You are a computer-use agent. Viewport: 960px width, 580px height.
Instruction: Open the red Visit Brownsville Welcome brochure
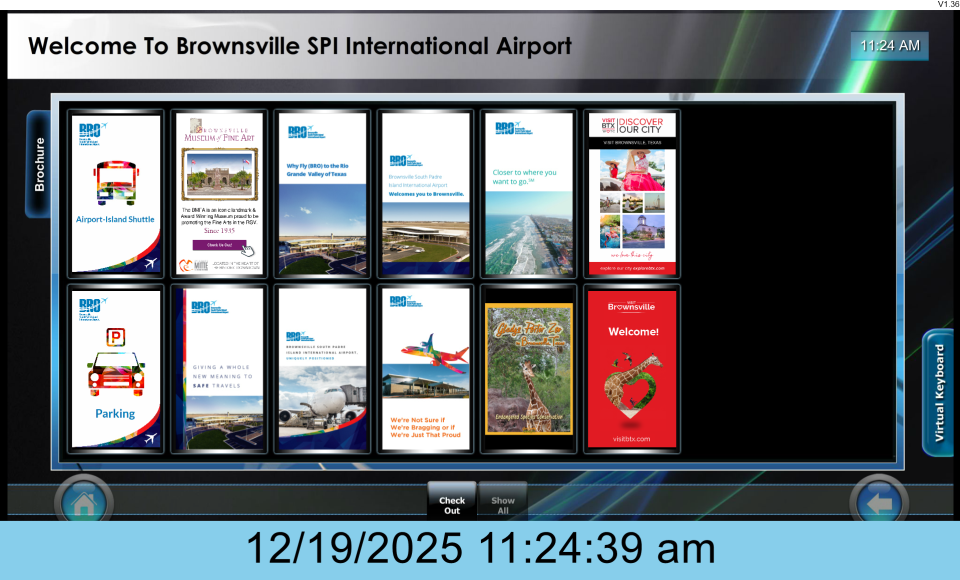pos(632,368)
